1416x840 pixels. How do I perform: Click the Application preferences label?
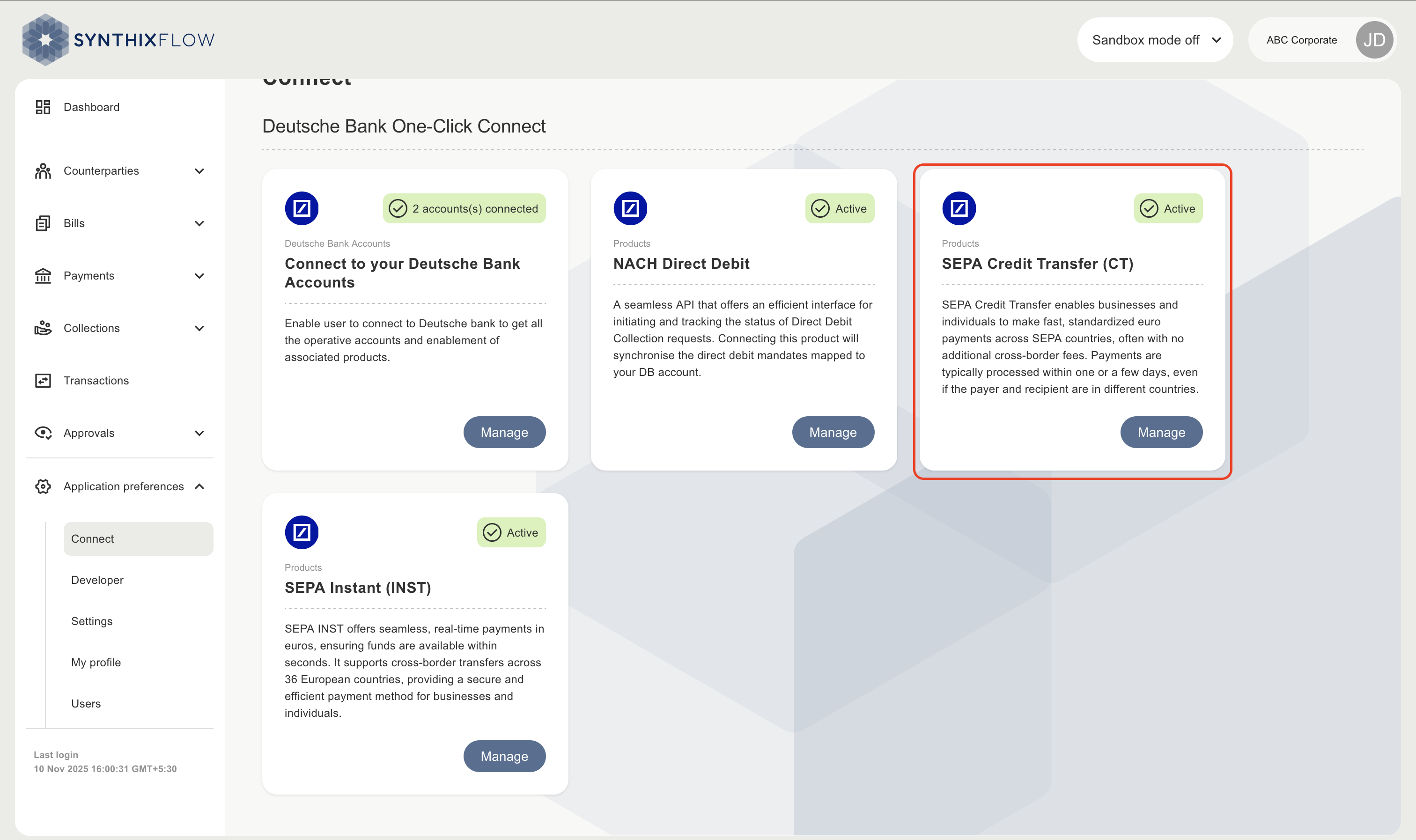[x=124, y=487]
